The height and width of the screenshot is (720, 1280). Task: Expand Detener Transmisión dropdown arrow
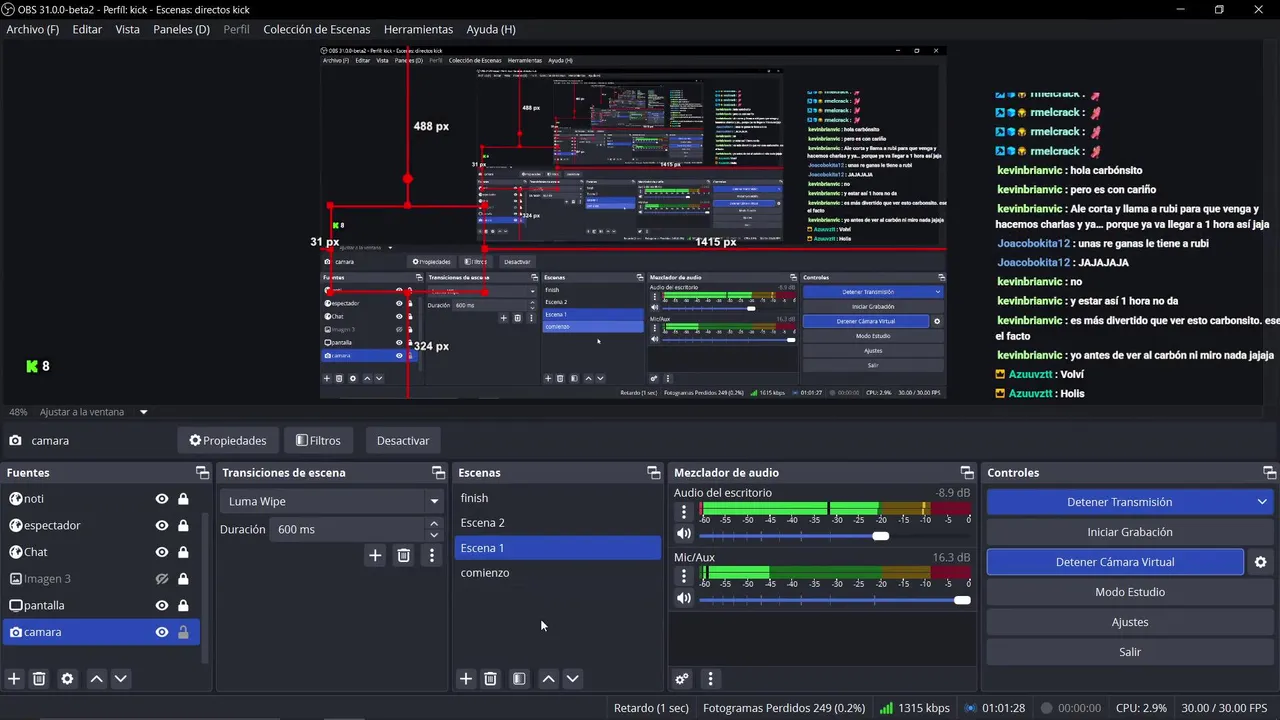pyautogui.click(x=1262, y=502)
